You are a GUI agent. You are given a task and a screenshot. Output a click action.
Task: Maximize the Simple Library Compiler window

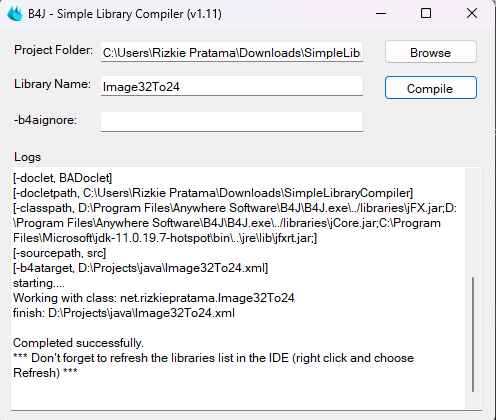(x=426, y=14)
